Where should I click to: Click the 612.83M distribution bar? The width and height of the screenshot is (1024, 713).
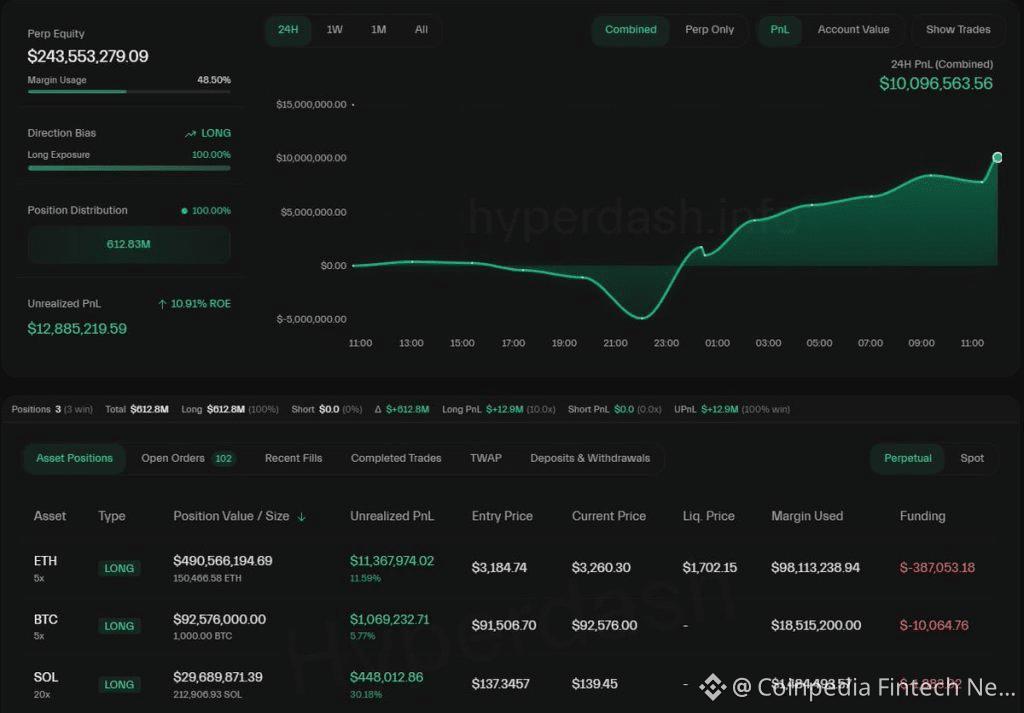pos(129,244)
